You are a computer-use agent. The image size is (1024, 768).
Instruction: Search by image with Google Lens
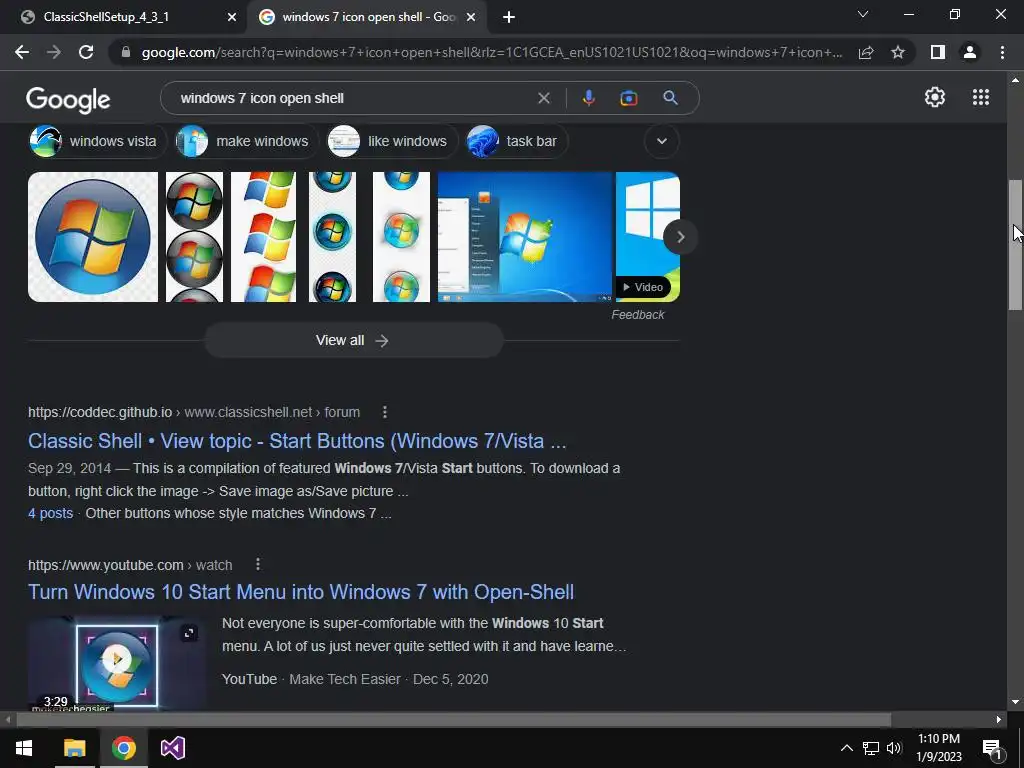tap(628, 98)
